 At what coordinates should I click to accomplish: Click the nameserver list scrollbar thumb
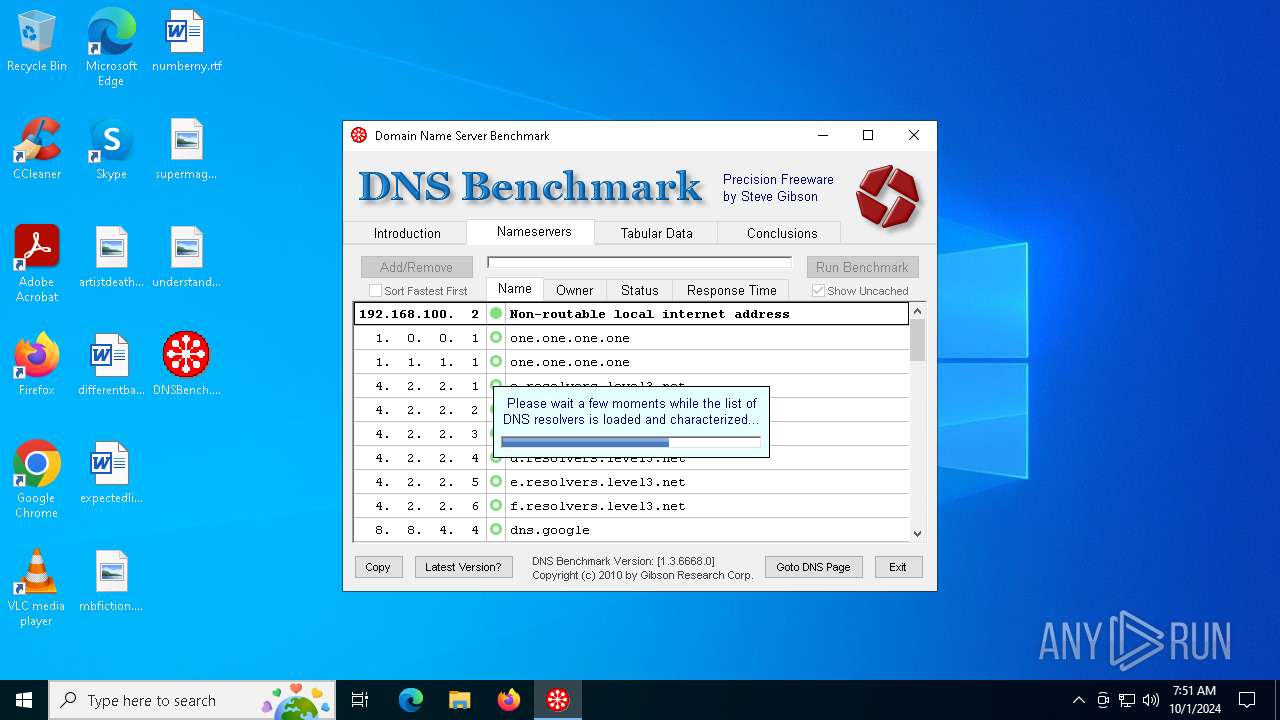(917, 341)
